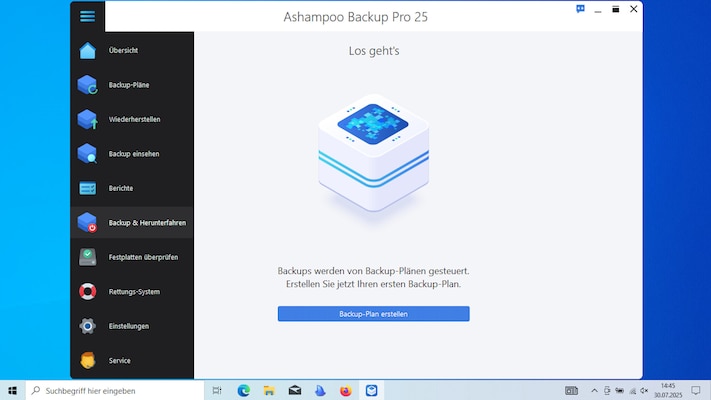Image resolution: width=711 pixels, height=400 pixels.
Task: Click the feedback chat icon in the title bar
Action: tap(580, 9)
